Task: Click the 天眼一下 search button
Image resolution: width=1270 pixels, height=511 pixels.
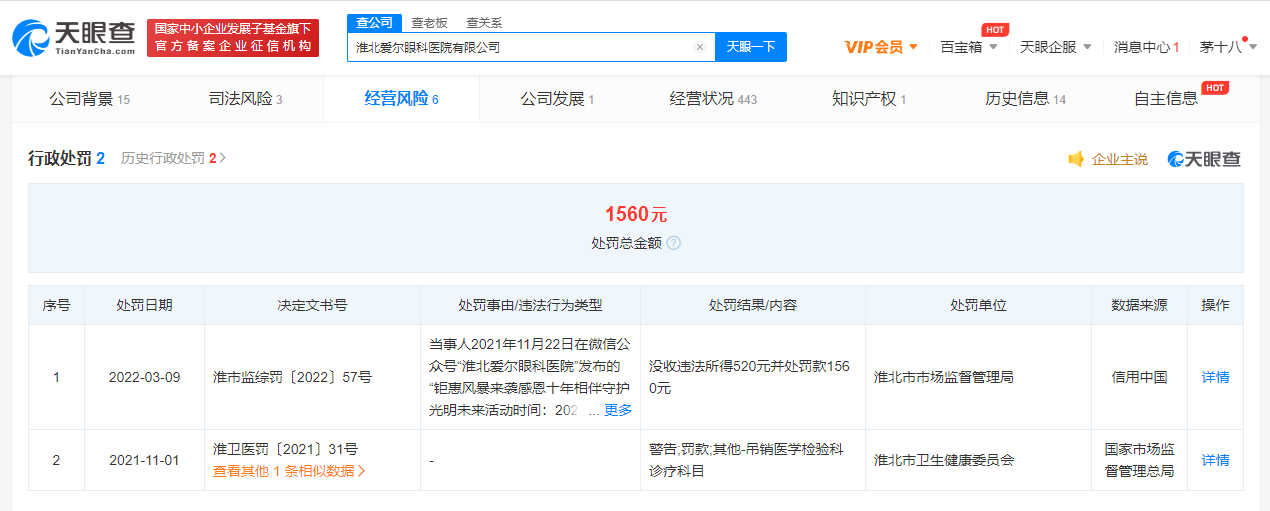Action: pyautogui.click(x=750, y=47)
